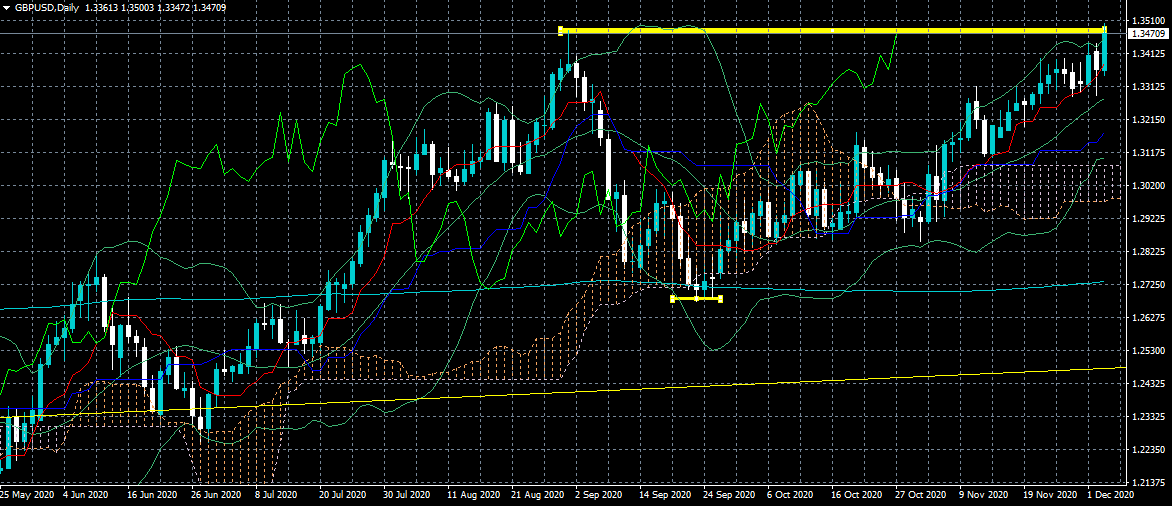The height and width of the screenshot is (506, 1172).
Task: Click the small triangle before GBPUSD,Daily title
Action: click(7, 7)
